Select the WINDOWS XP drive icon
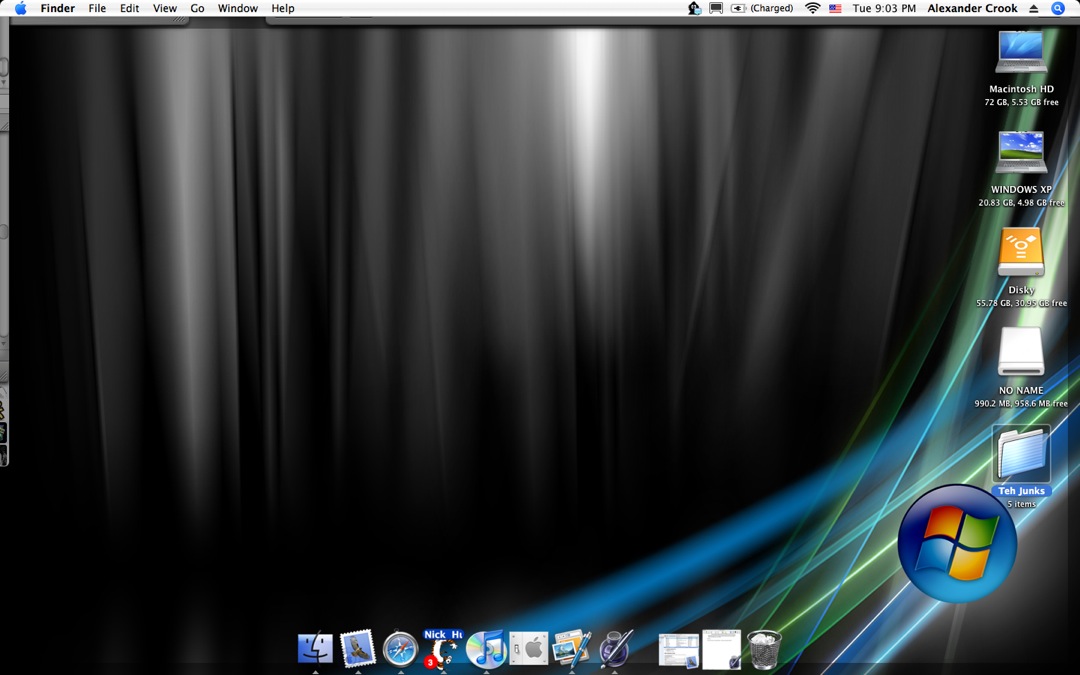 click(1021, 152)
